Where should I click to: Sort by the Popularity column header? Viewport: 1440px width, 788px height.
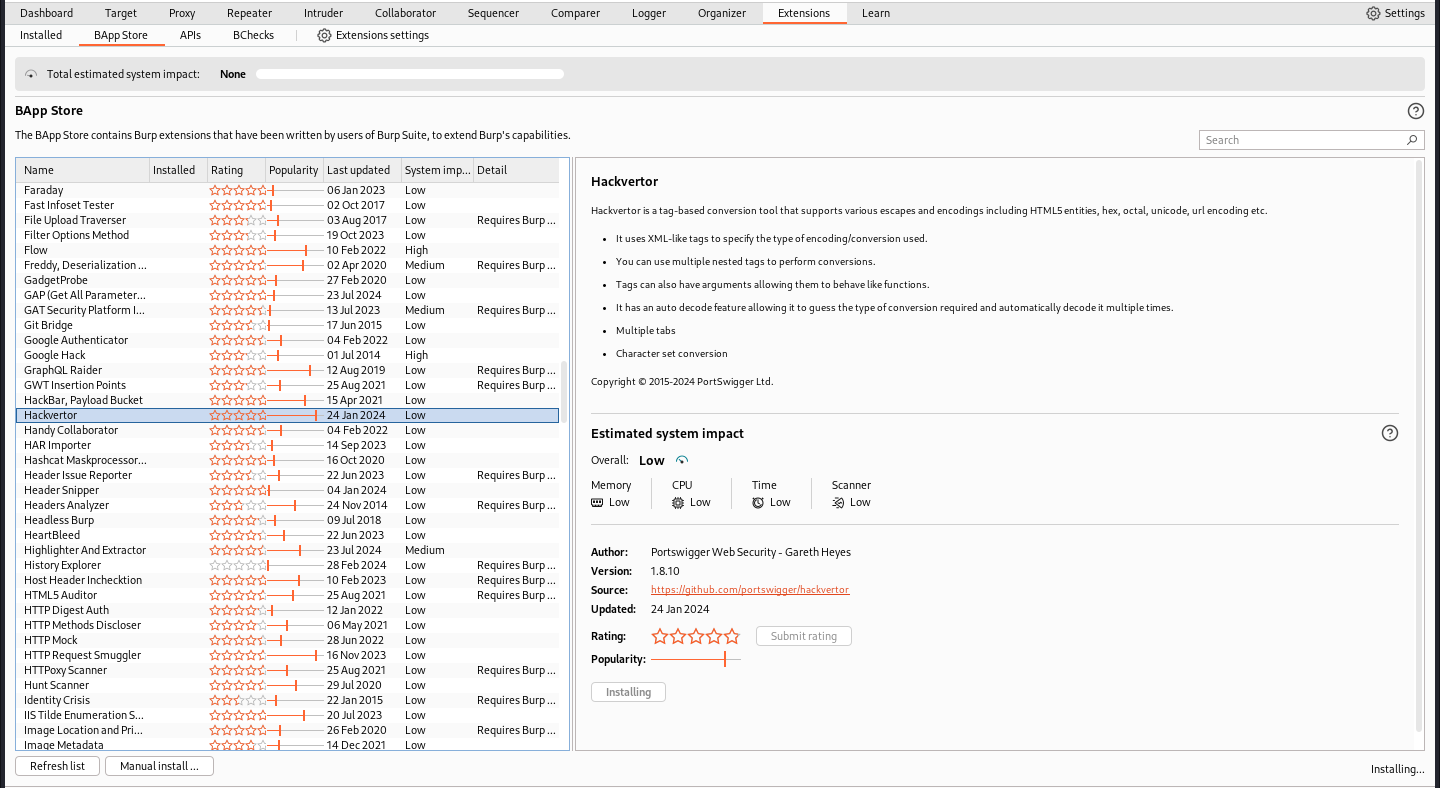294,170
